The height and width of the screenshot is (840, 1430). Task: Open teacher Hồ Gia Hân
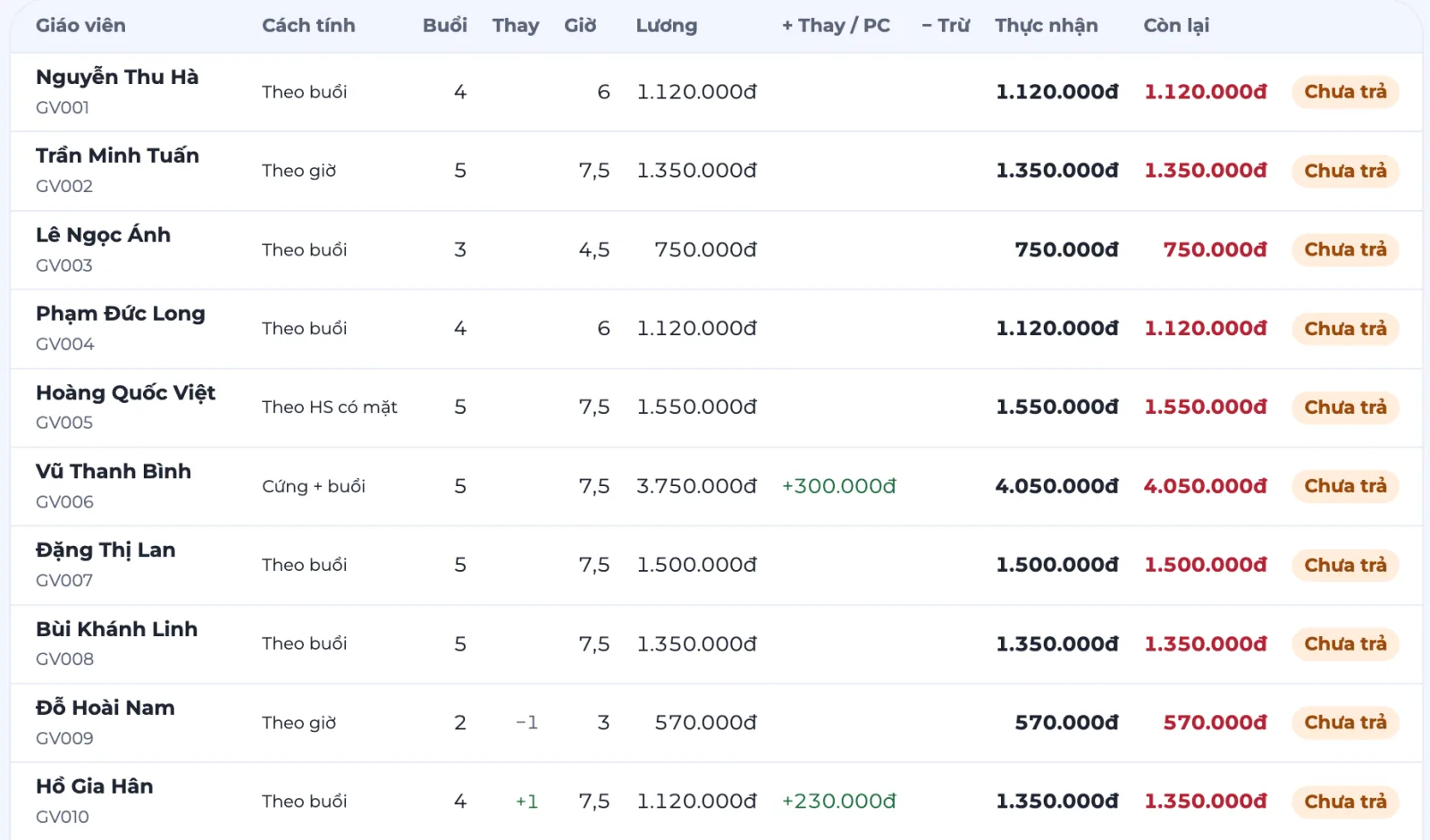coord(95,786)
